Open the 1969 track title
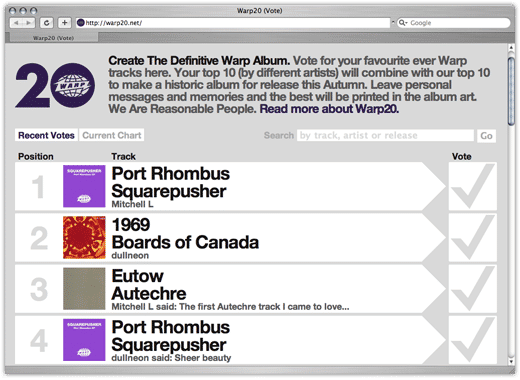Image resolution: width=520 pixels, height=380 pixels. (131, 225)
